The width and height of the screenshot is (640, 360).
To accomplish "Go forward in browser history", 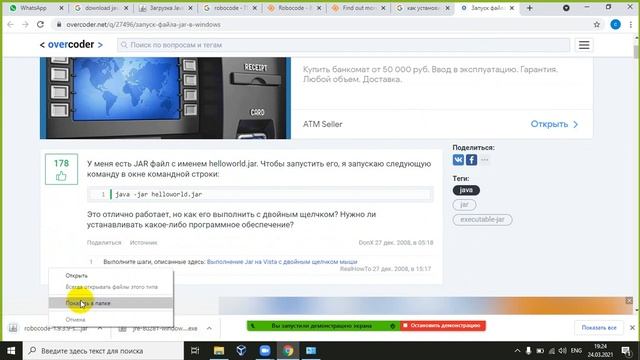I will tap(25, 24).
